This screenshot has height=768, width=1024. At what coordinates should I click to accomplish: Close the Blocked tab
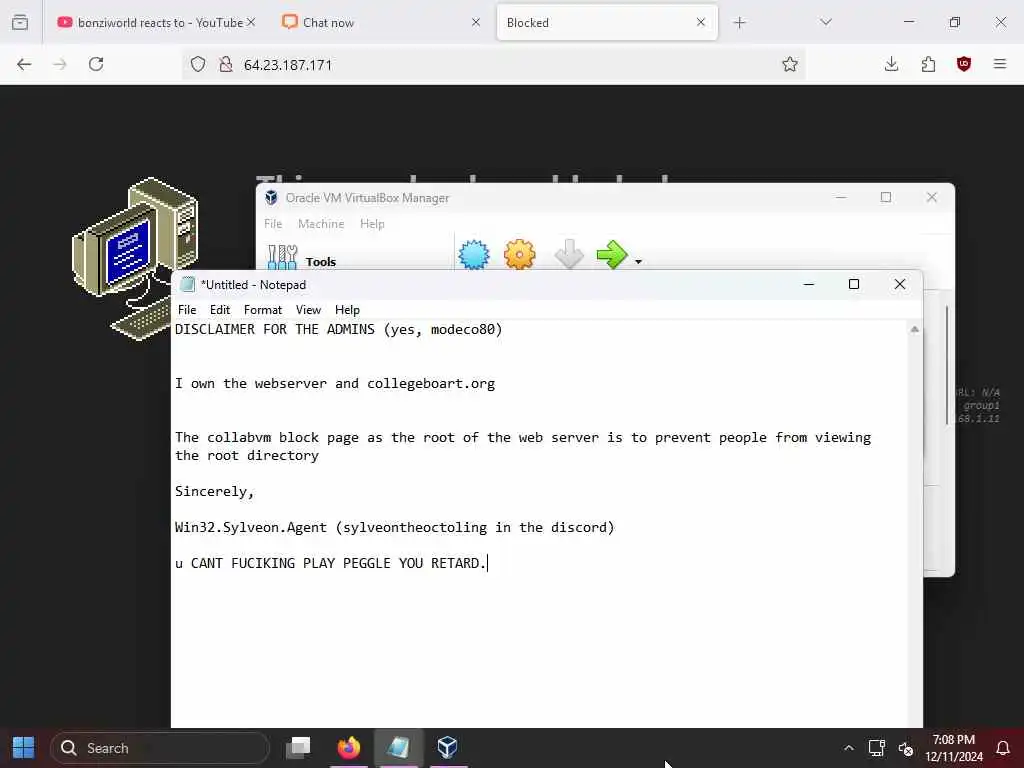tap(701, 22)
